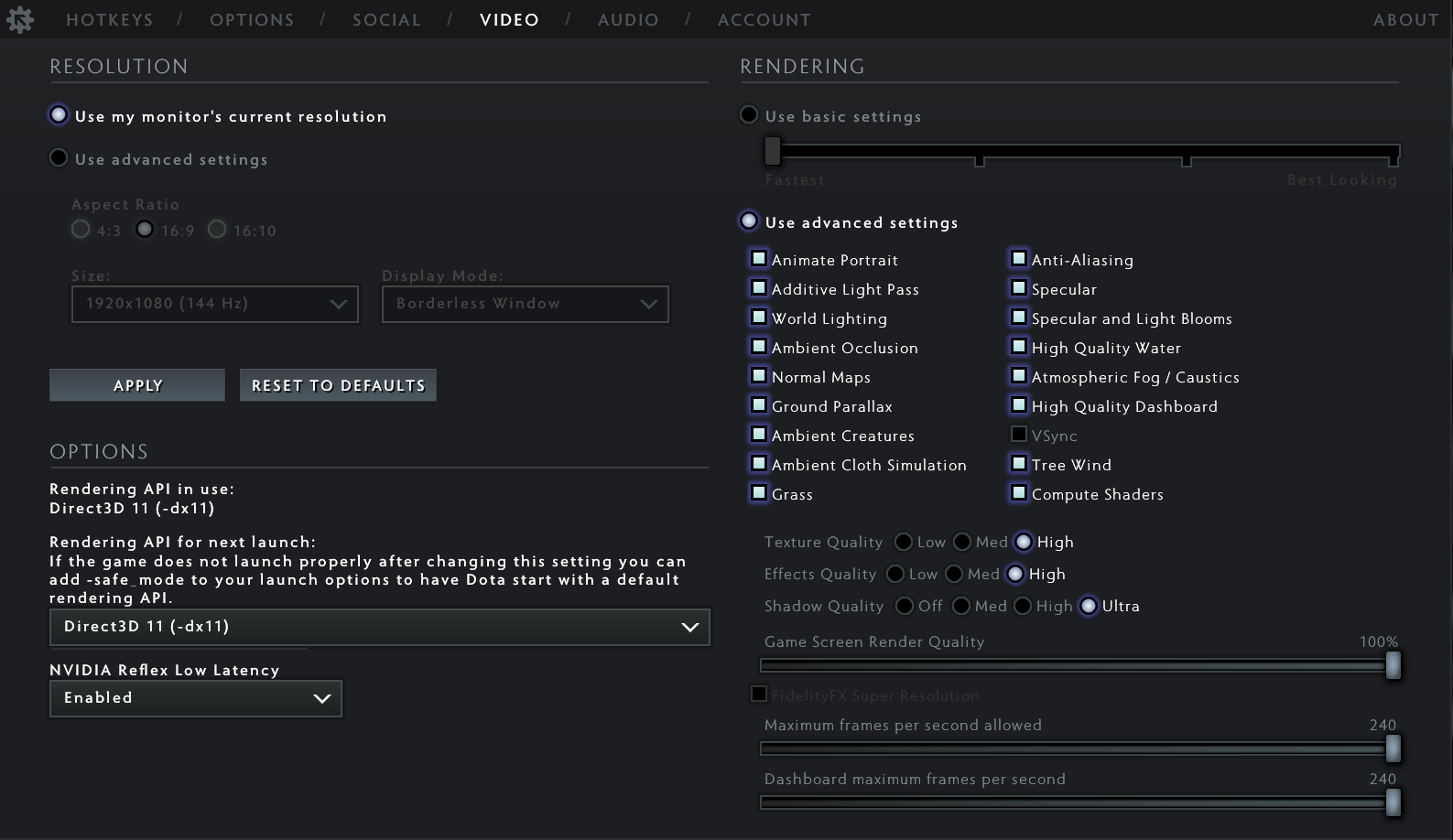Toggle Ambient Creatures checkbox
Image resolution: width=1453 pixels, height=840 pixels.
pyautogui.click(x=759, y=435)
